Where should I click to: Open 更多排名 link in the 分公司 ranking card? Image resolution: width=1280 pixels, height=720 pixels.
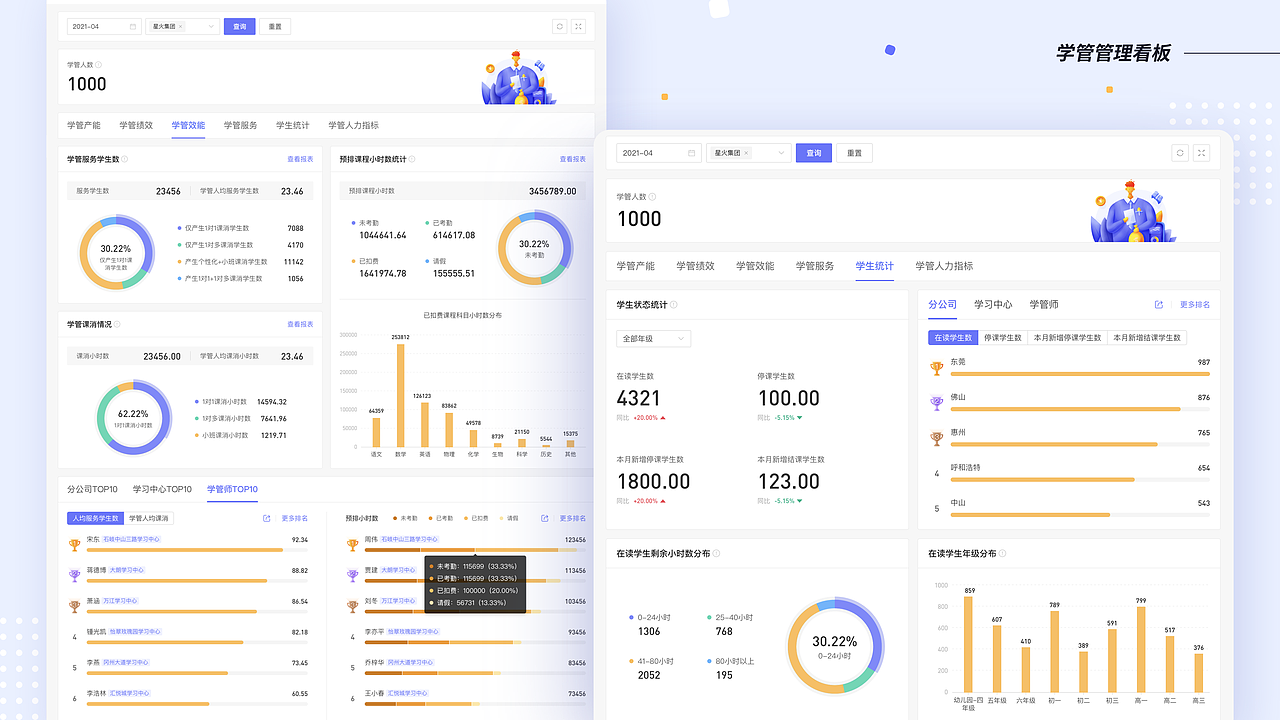point(1195,304)
